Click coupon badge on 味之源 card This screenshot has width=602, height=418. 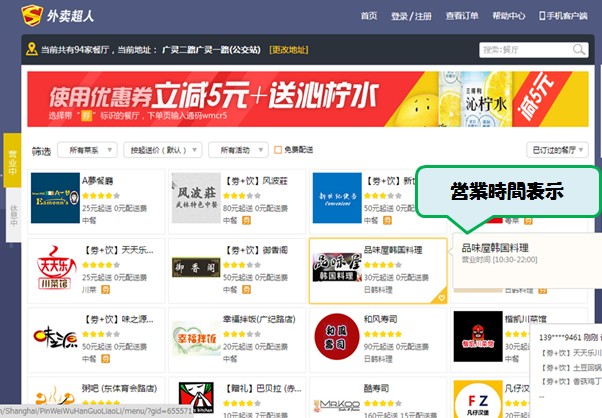coord(105,359)
